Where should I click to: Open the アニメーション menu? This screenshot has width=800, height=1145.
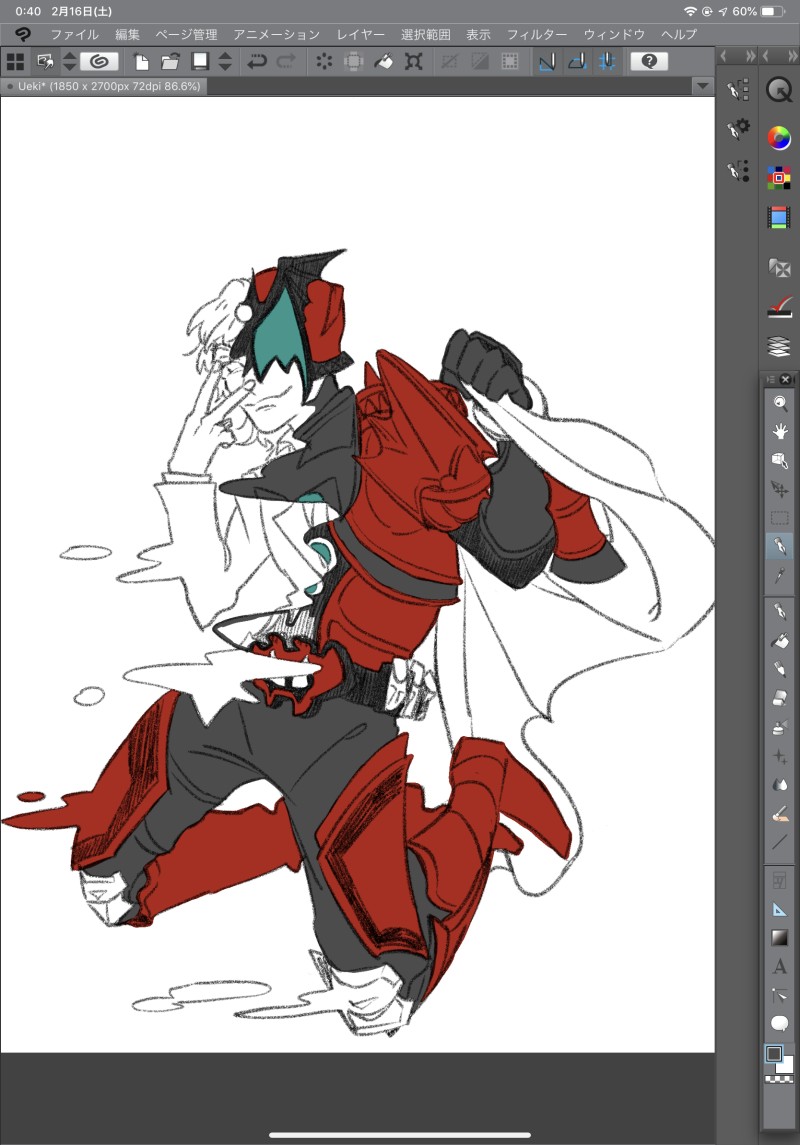[277, 34]
